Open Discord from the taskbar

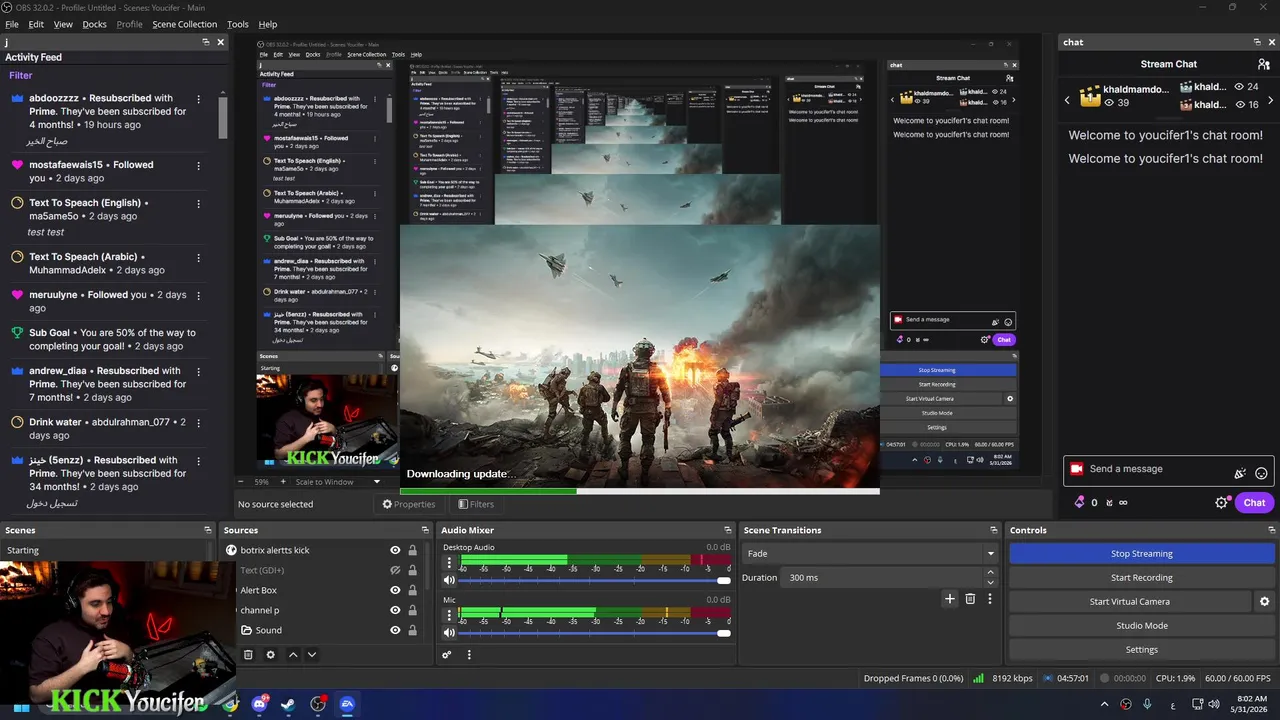click(260, 704)
